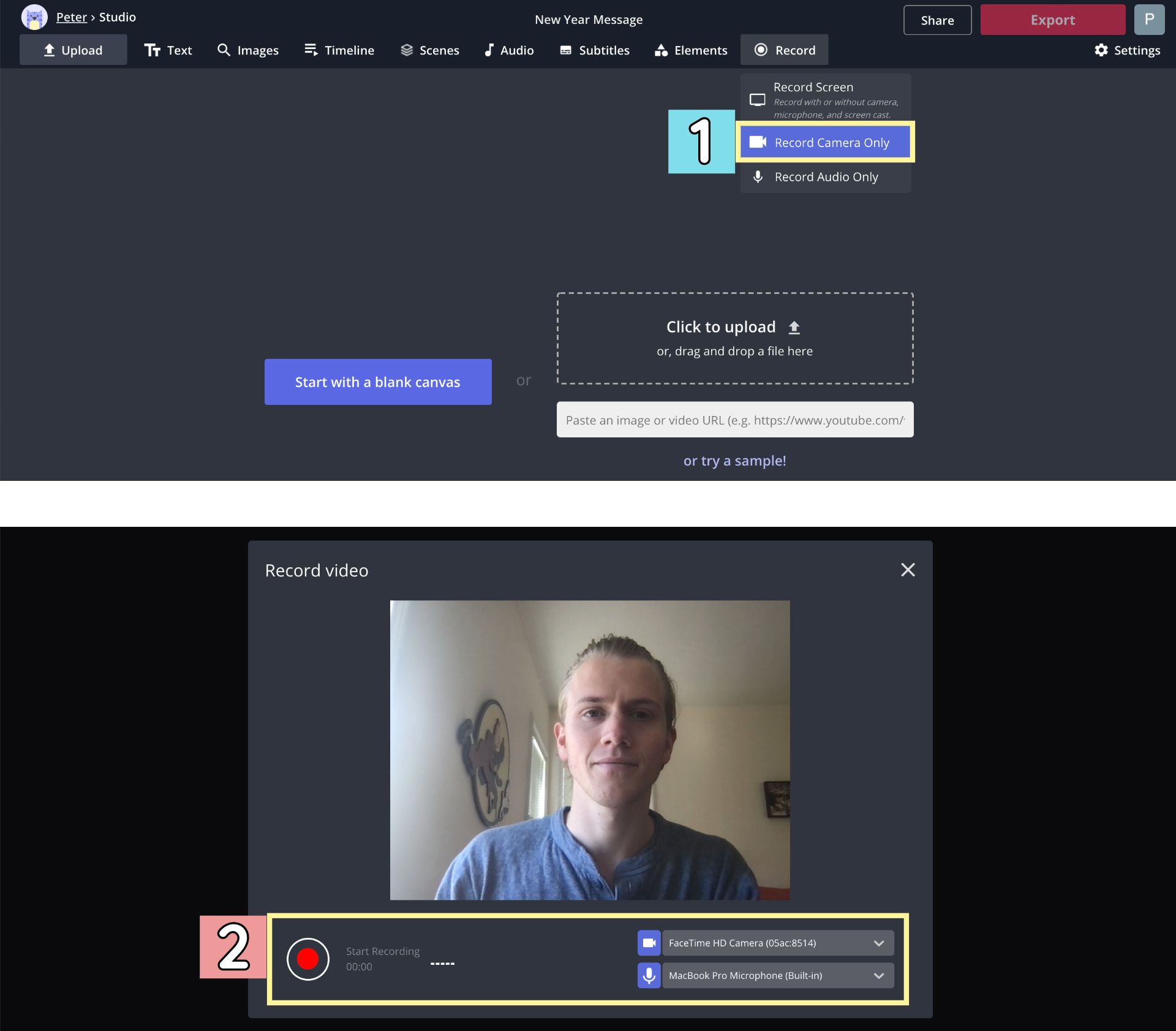1176x1031 pixels.
Task: Switch to the Timeline view
Action: coord(338,50)
